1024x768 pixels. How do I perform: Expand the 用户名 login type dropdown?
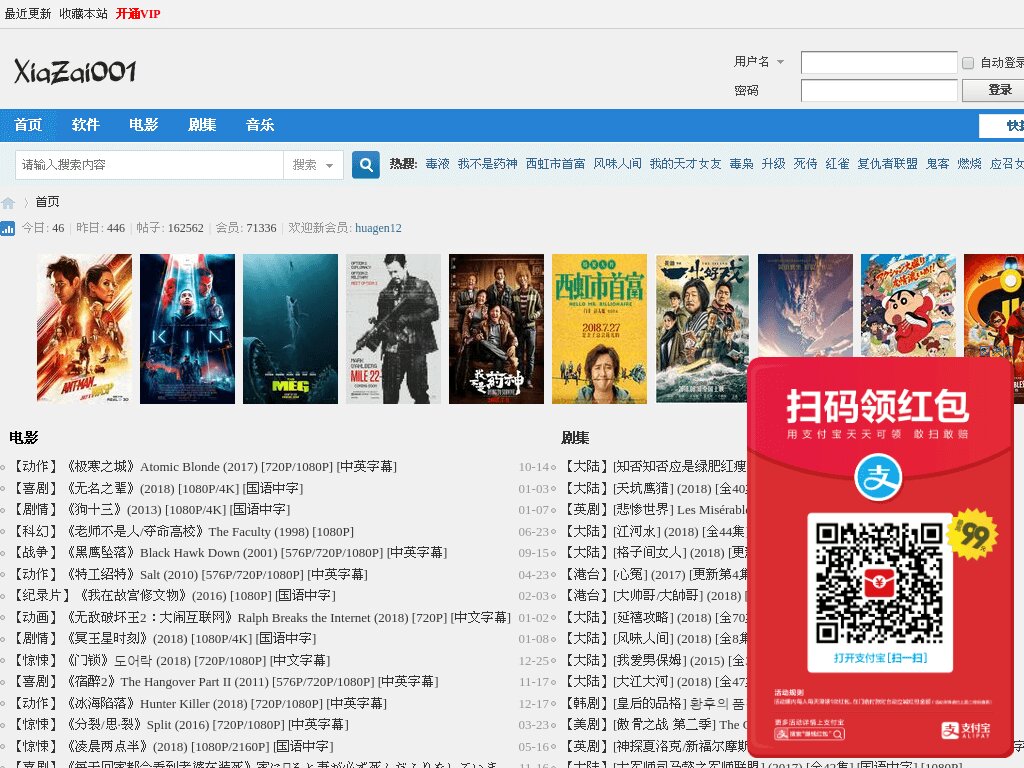pos(759,61)
